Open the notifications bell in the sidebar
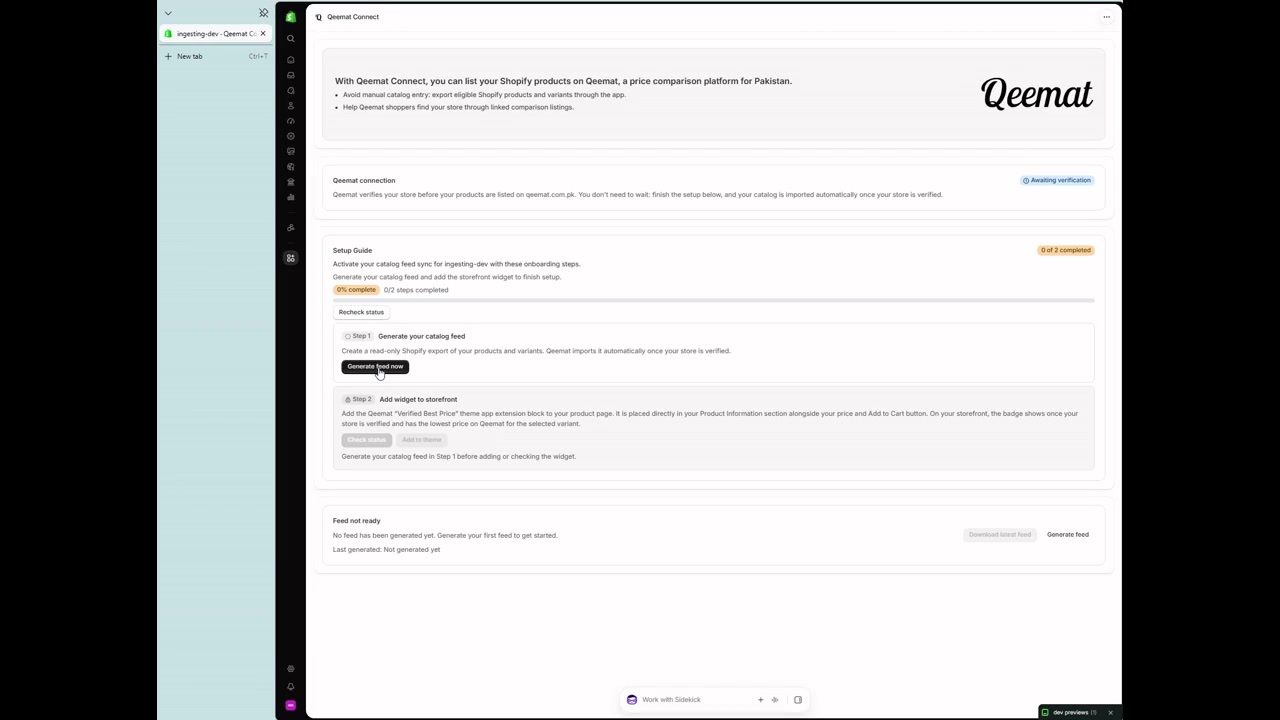 pyautogui.click(x=291, y=687)
